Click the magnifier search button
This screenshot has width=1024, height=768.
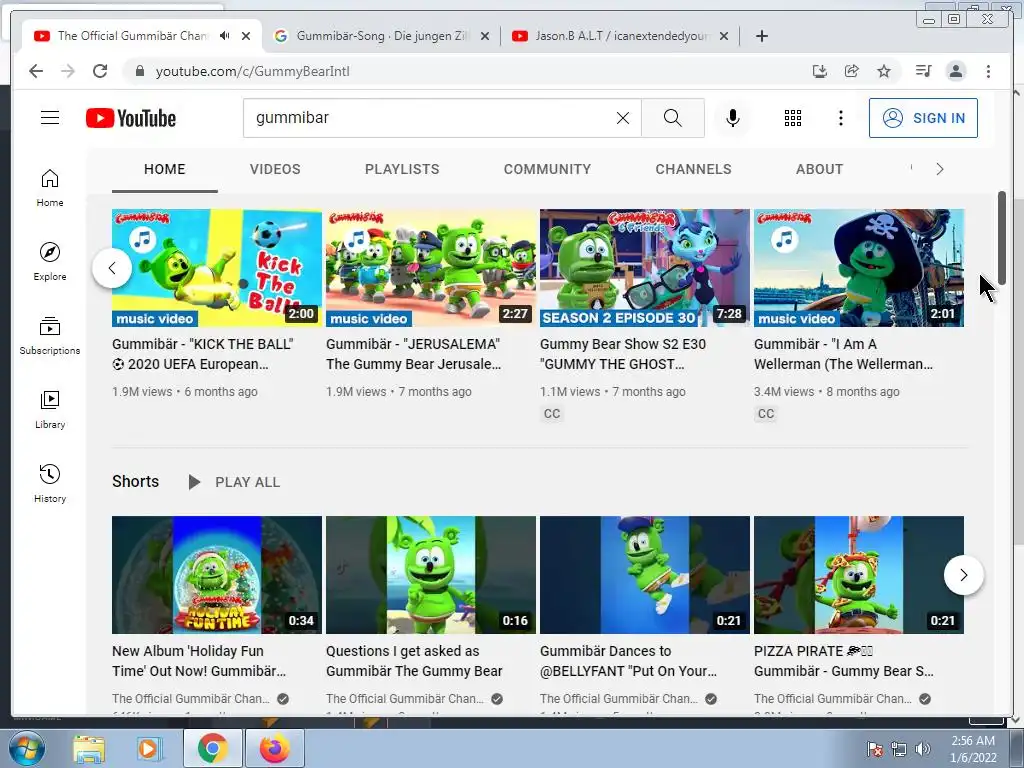[x=673, y=118]
